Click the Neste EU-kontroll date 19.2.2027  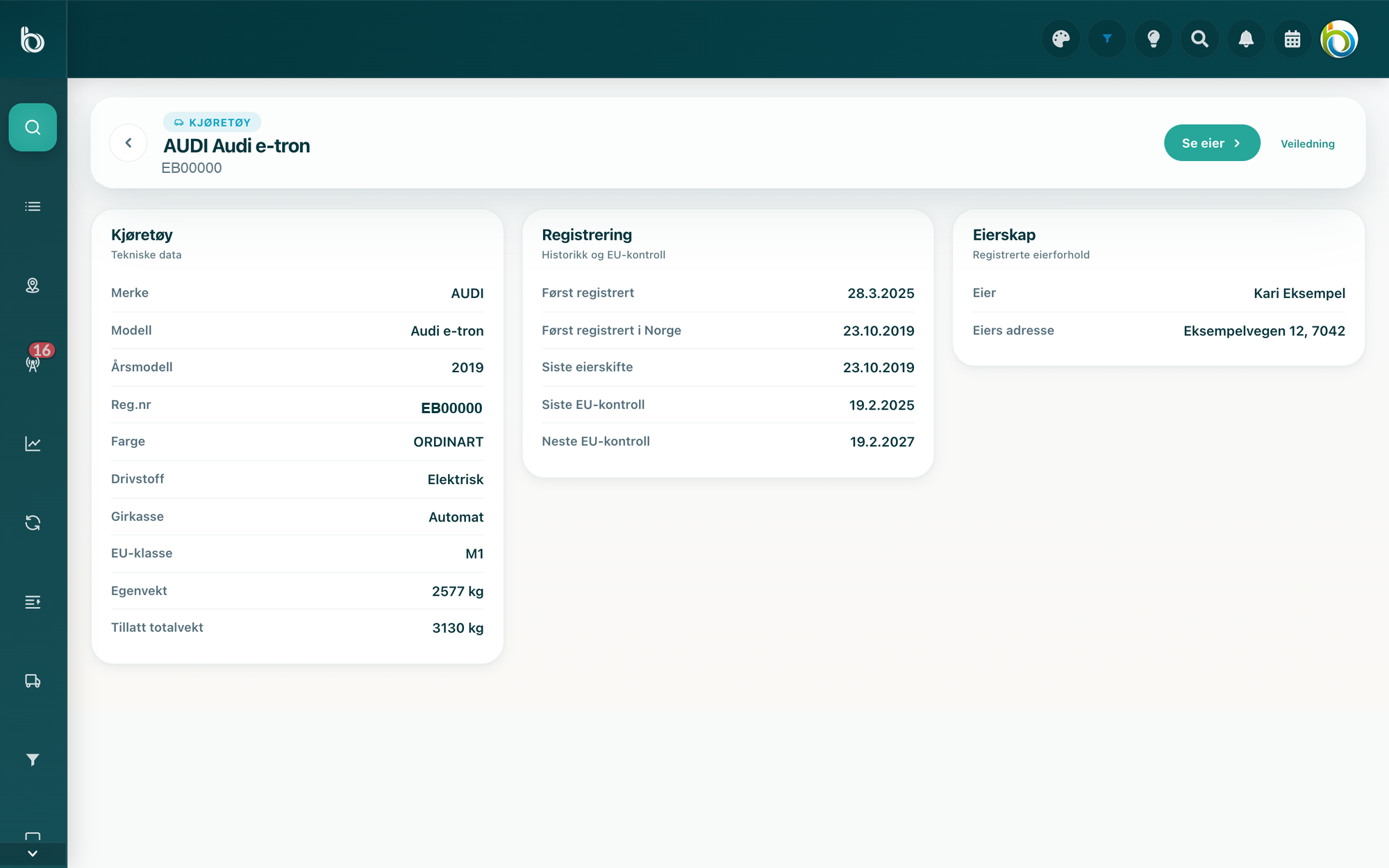pos(882,442)
